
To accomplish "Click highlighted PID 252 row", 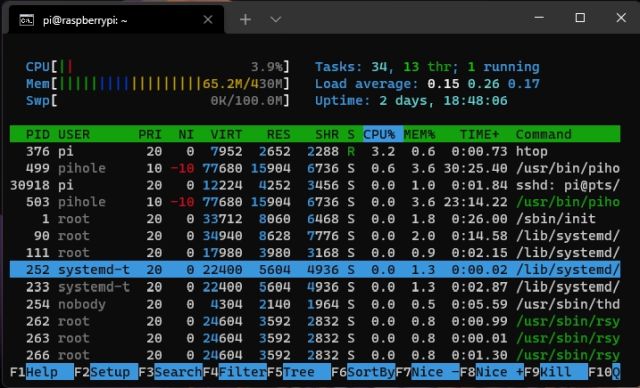I will (315, 270).
